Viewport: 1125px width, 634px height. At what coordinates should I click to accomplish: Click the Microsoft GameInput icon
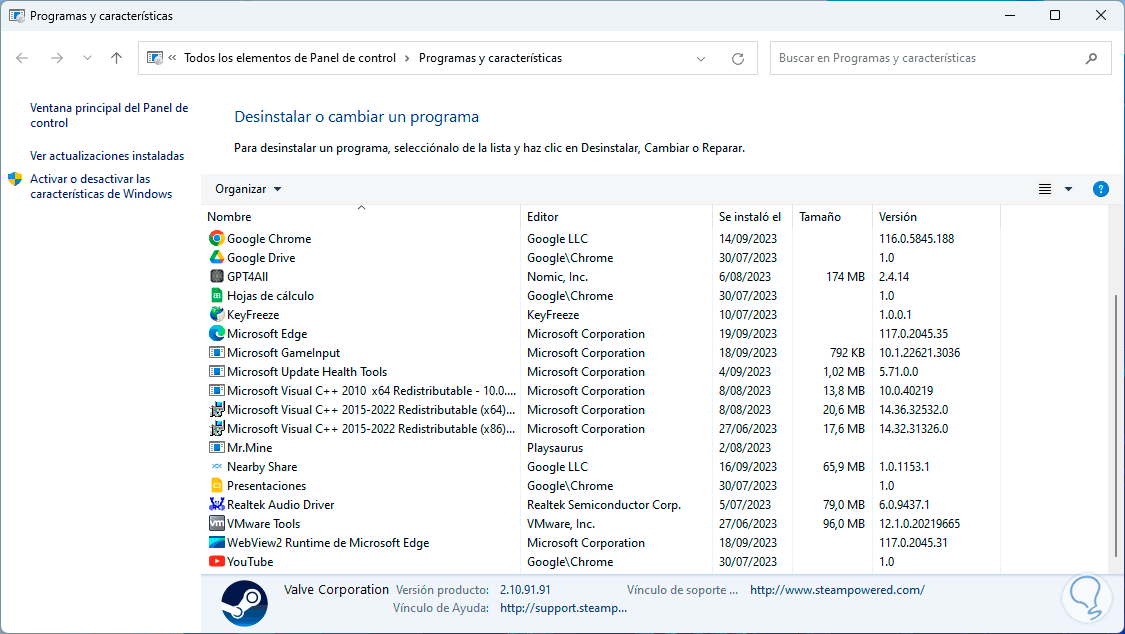217,352
